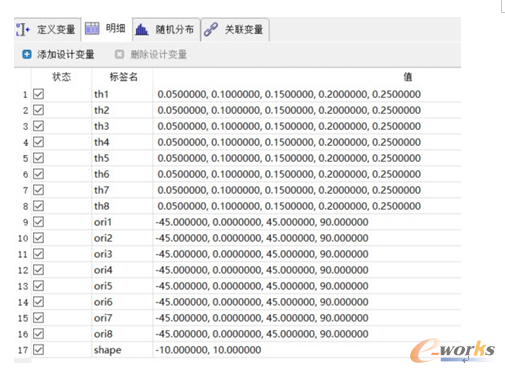505x373 pixels.
Task: Select the value cell of ori4
Action: click(x=307, y=270)
